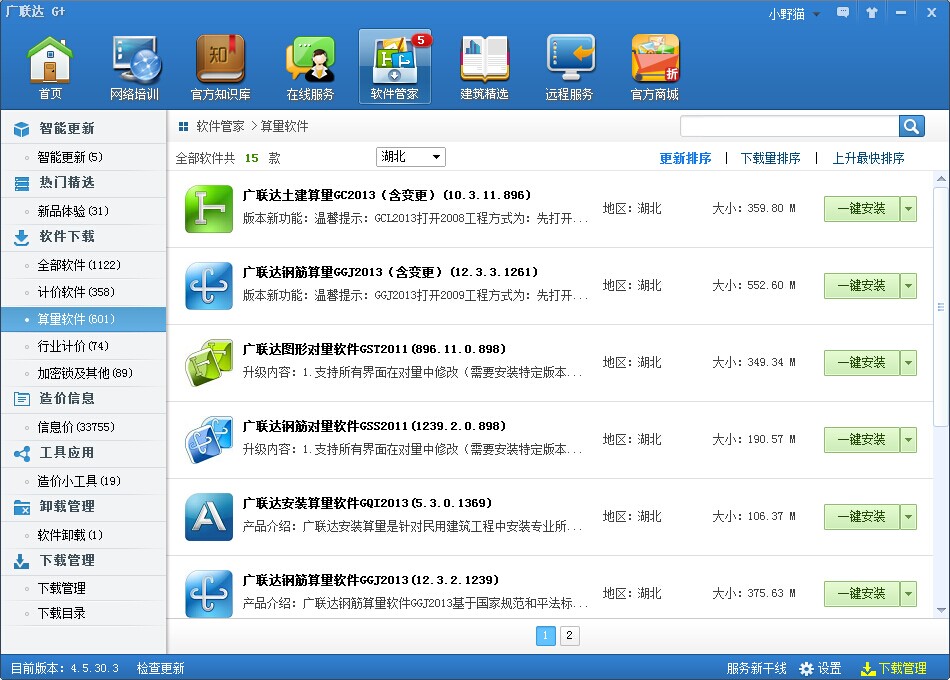Open the 首页 home icon
This screenshot has width=950, height=680.
point(50,68)
